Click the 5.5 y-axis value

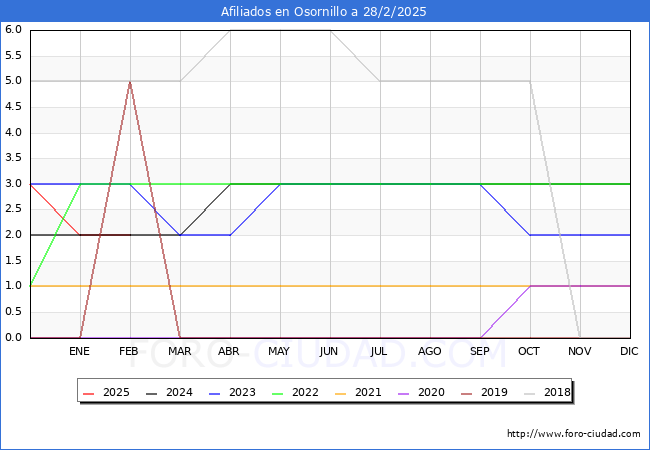13,56
